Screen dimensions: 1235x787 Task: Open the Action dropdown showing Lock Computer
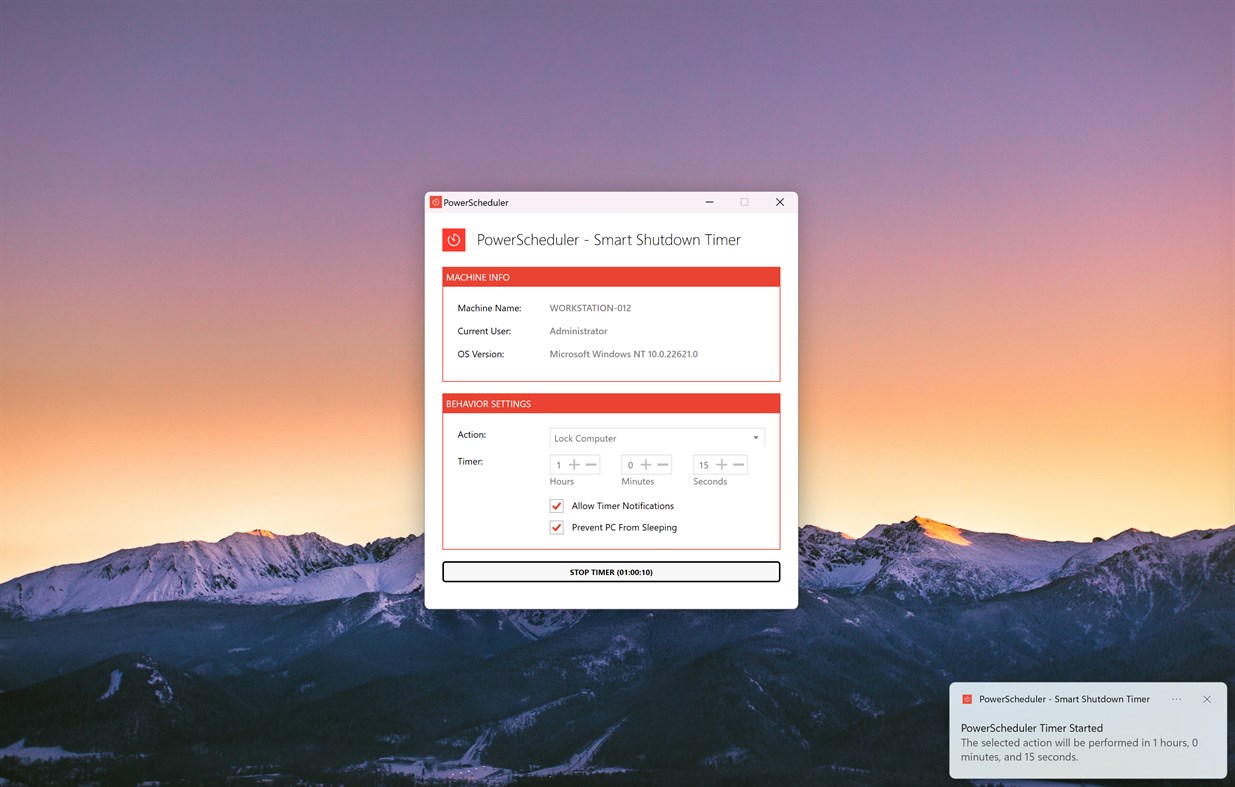tap(657, 438)
